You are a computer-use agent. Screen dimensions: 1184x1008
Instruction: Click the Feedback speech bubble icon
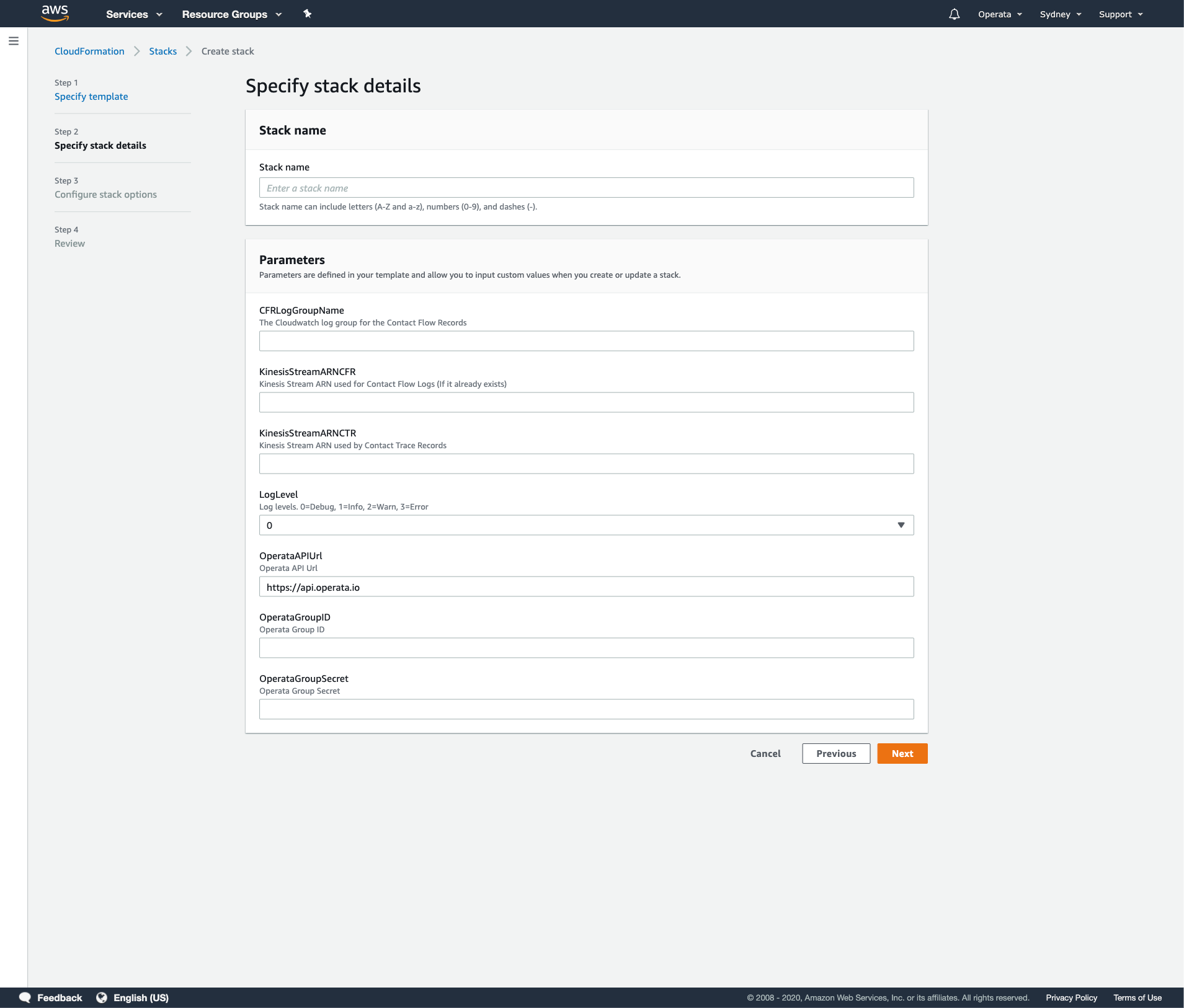[25, 997]
